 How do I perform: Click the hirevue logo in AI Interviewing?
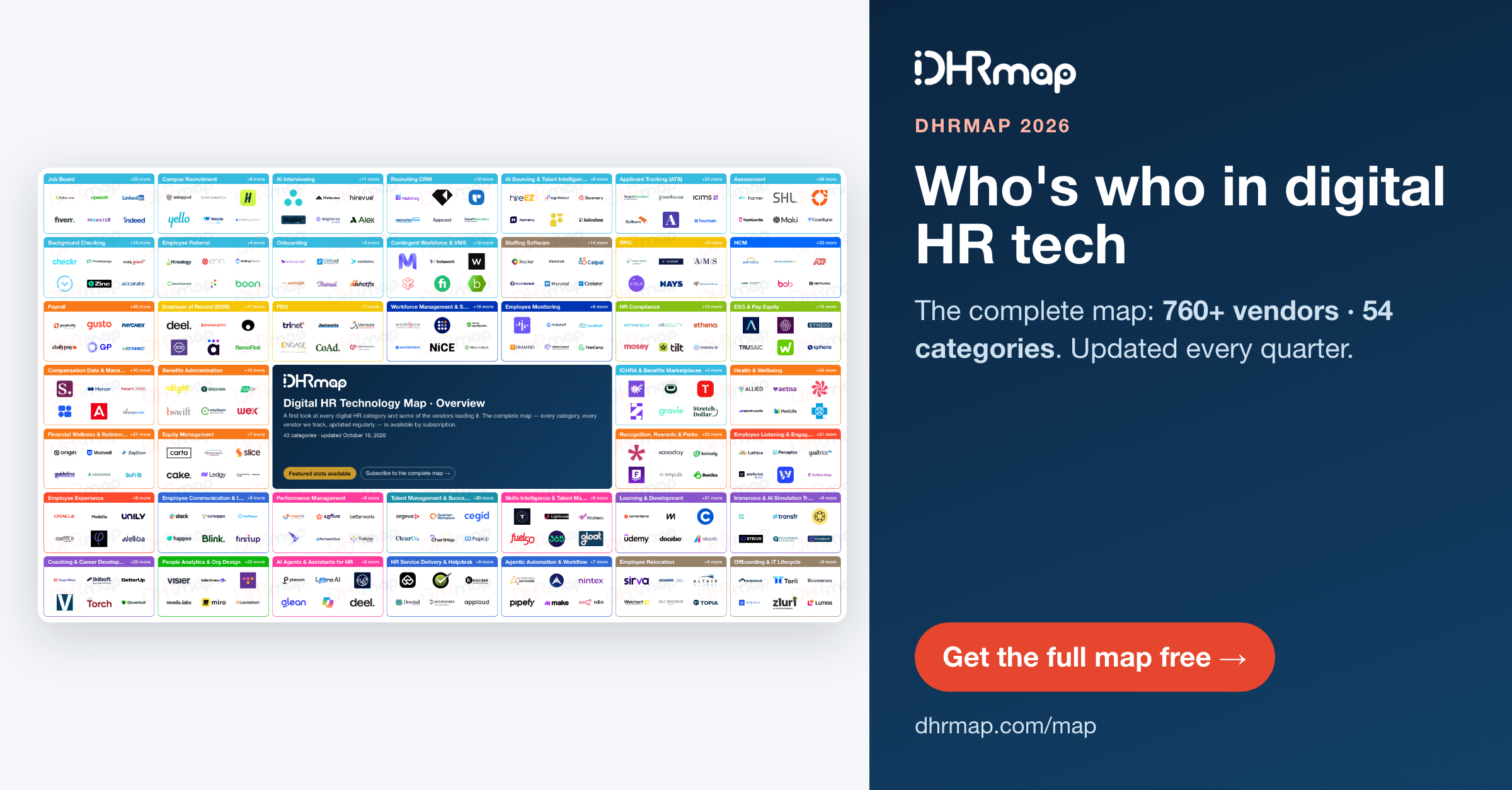click(362, 197)
